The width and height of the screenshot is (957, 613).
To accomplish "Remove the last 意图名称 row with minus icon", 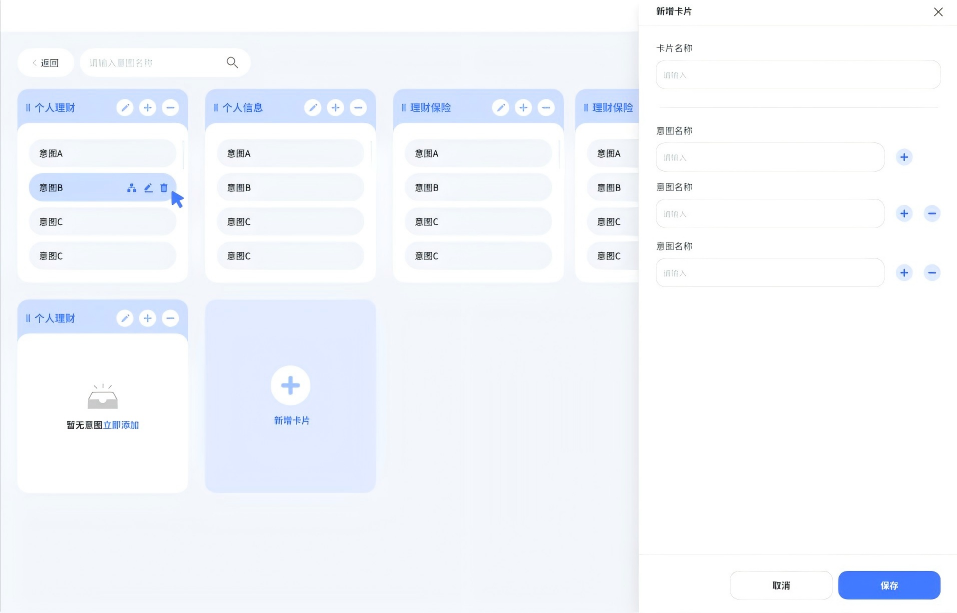I will pyautogui.click(x=931, y=273).
